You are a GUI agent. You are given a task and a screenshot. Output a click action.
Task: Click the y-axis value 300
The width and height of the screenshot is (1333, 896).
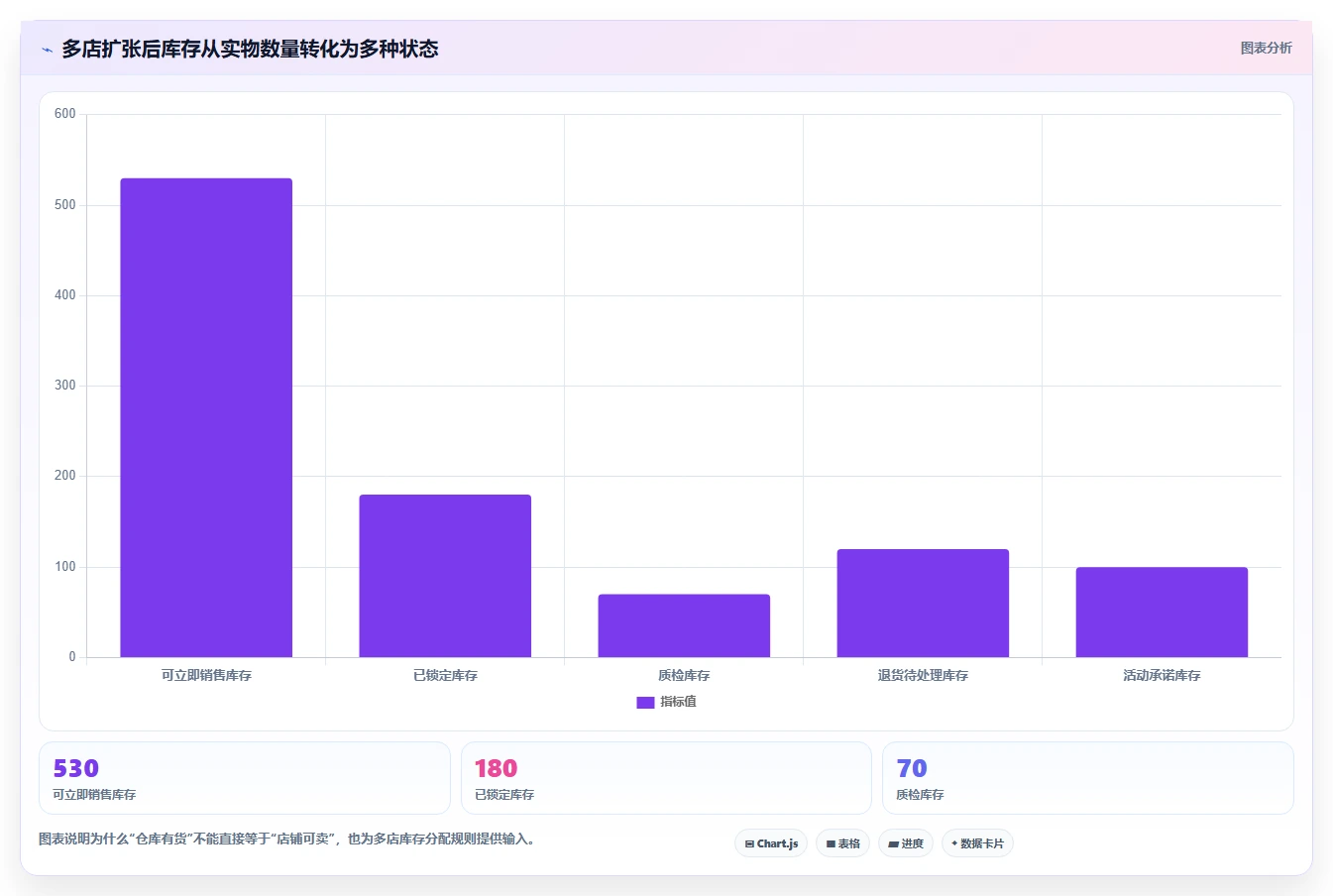(65, 386)
